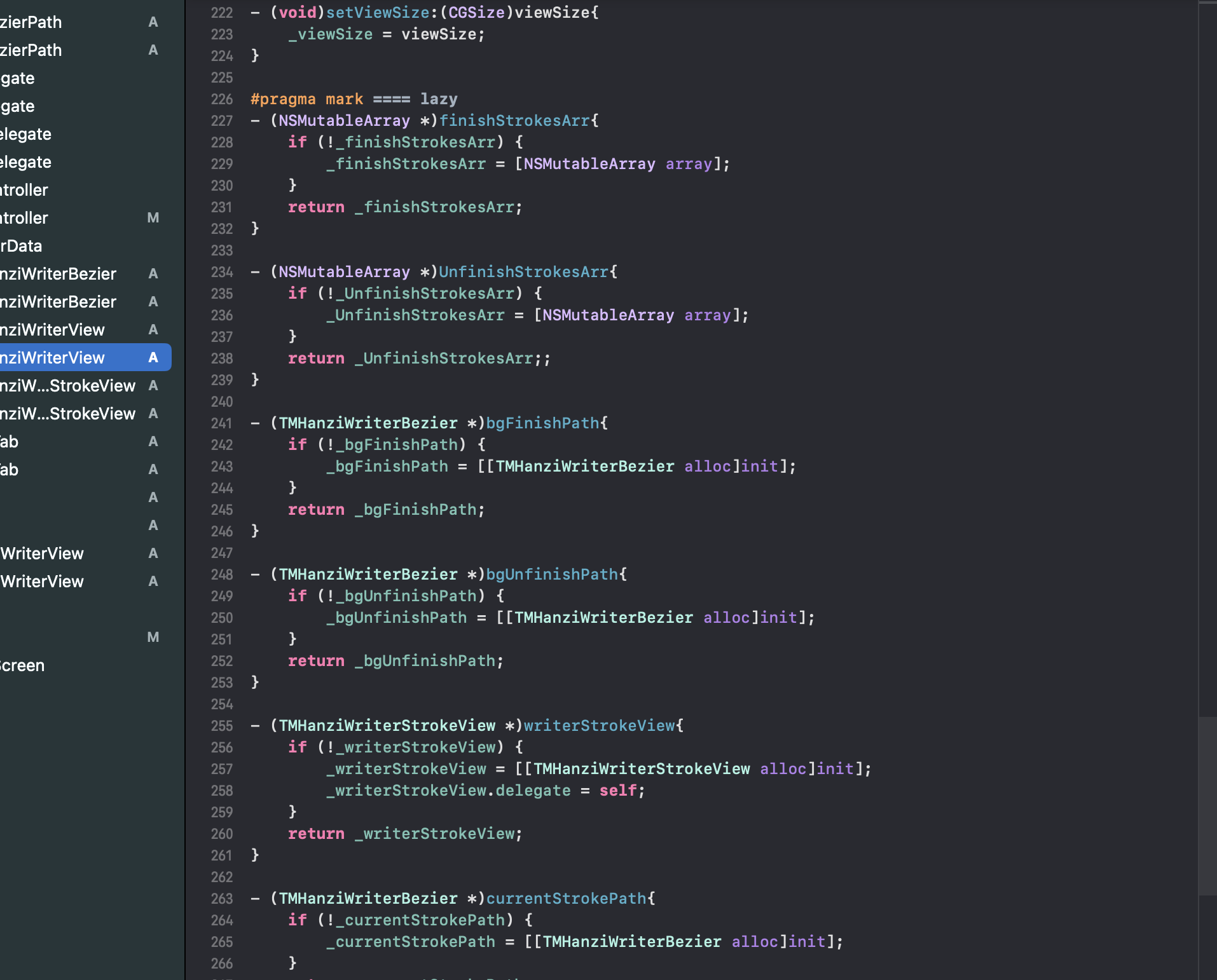Click 'return _bgFinishPath;' on line 245
The height and width of the screenshot is (980, 1217).
click(x=387, y=510)
